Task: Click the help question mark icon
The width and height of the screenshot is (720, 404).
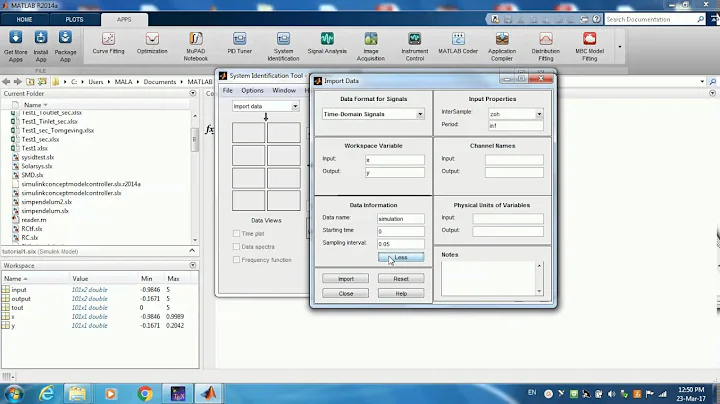Action: (x=596, y=19)
